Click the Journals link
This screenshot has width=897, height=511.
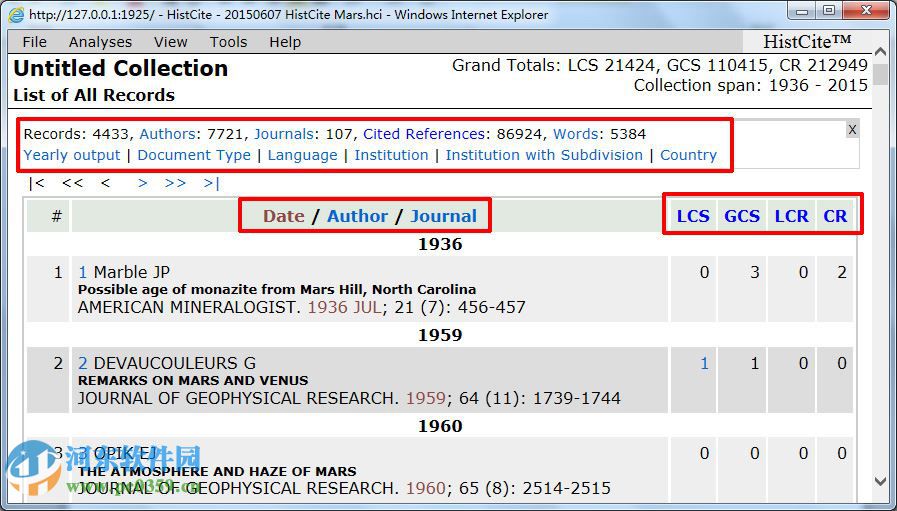point(284,134)
